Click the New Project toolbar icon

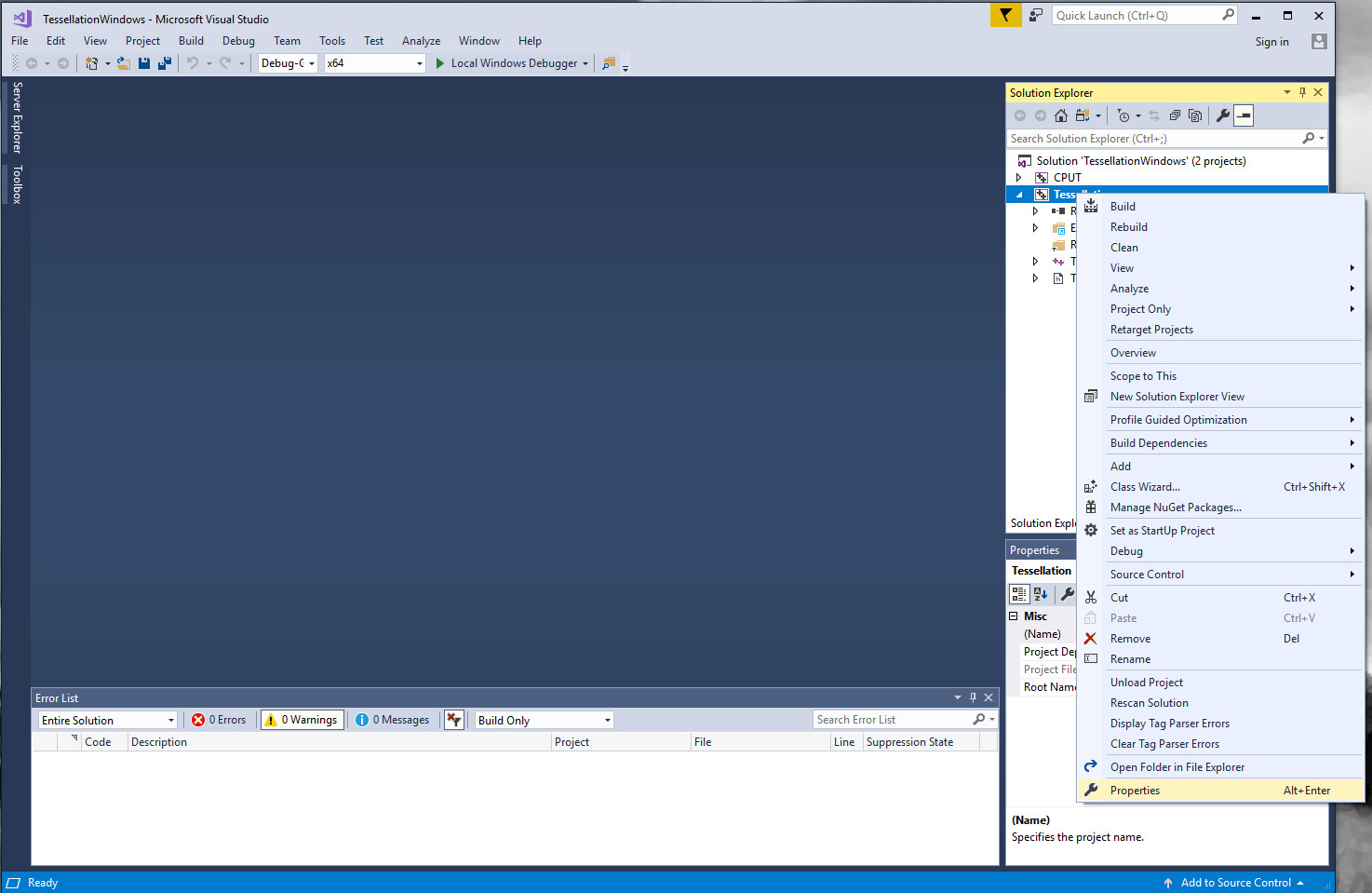pos(91,63)
